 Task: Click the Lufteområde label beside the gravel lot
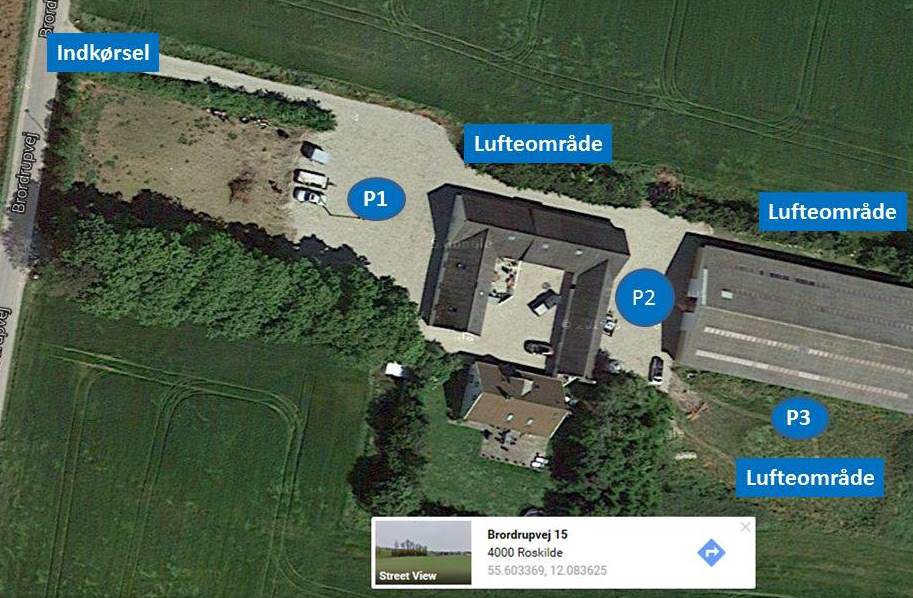coord(538,144)
